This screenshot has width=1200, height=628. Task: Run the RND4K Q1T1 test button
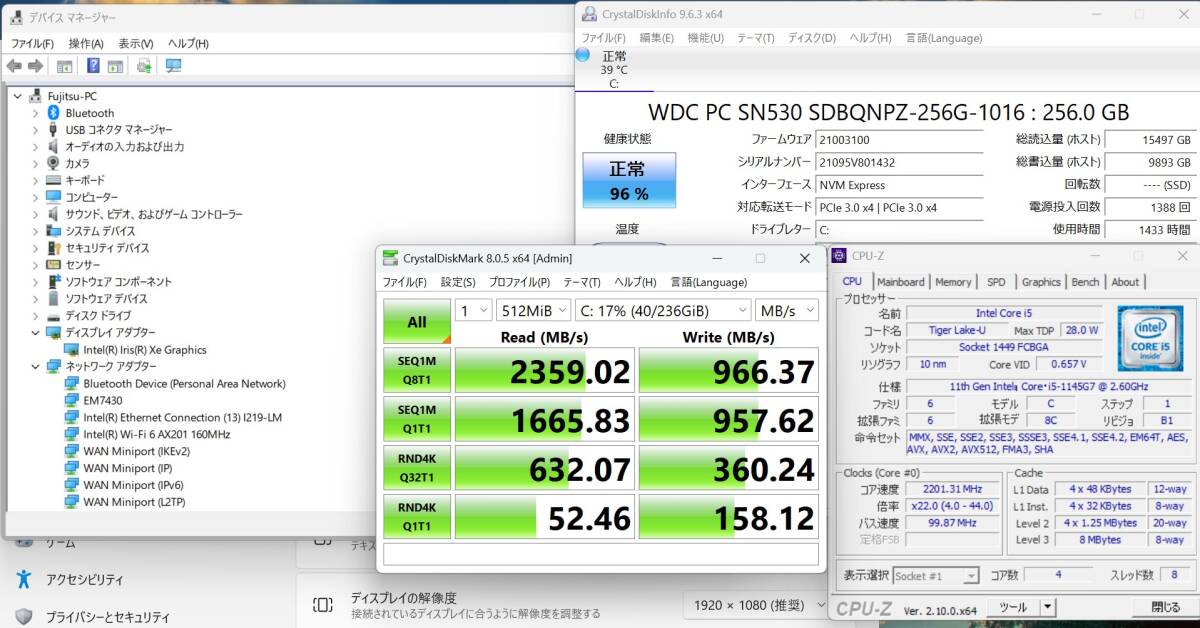417,517
